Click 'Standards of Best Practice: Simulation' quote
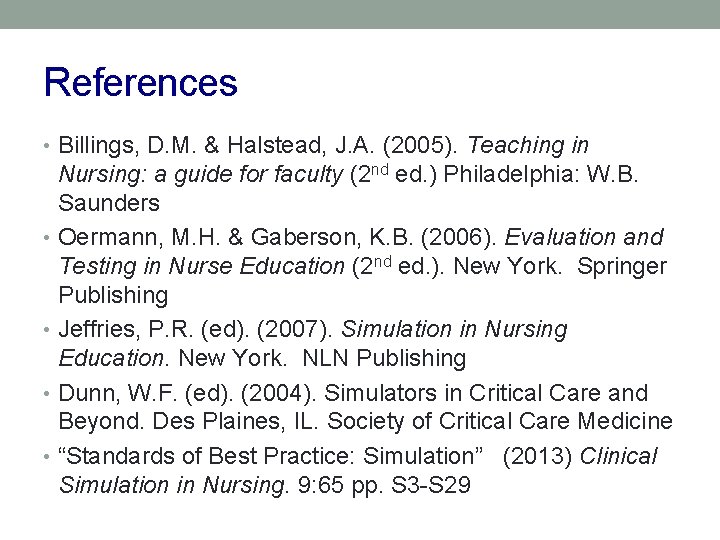 click(x=270, y=457)
